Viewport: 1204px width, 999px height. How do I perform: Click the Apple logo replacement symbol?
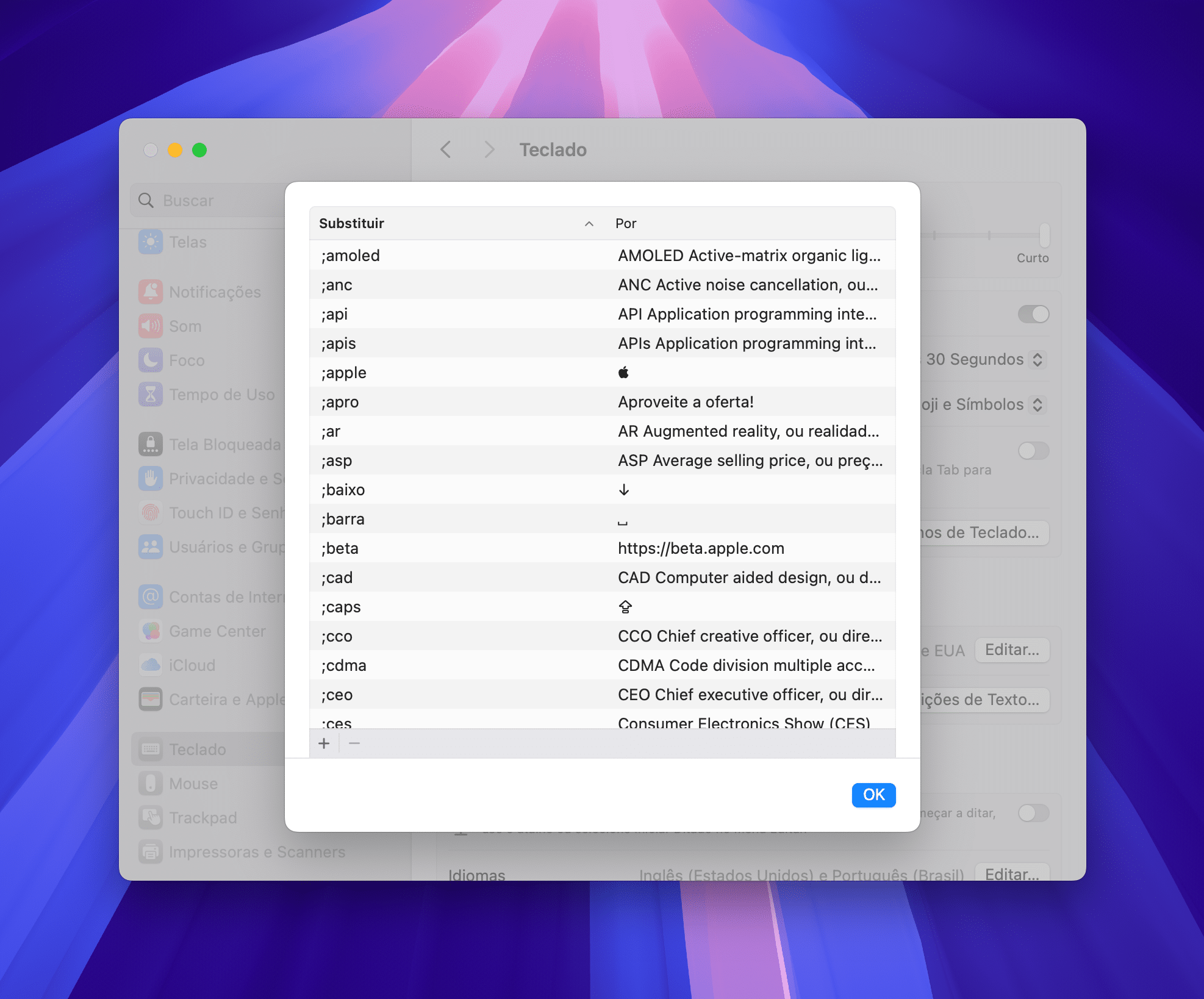click(623, 372)
